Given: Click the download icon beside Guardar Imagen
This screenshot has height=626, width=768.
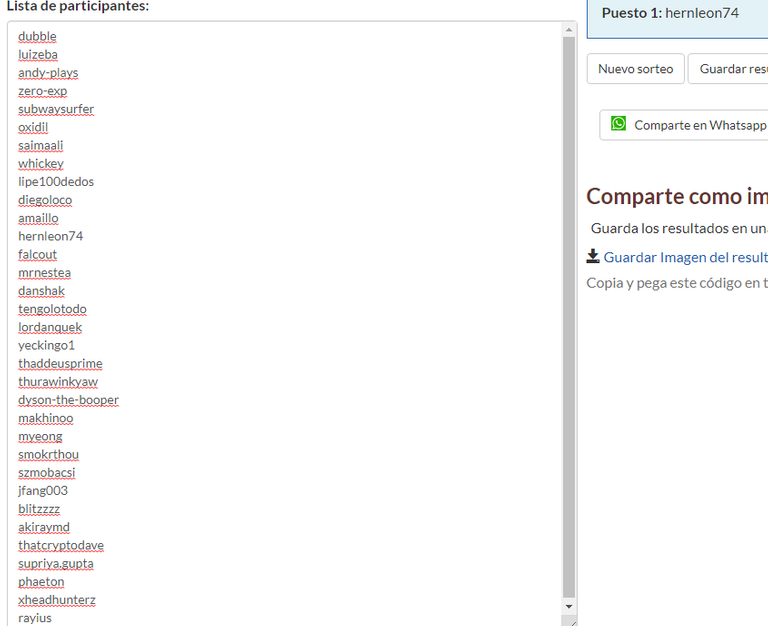Looking at the screenshot, I should (x=593, y=256).
